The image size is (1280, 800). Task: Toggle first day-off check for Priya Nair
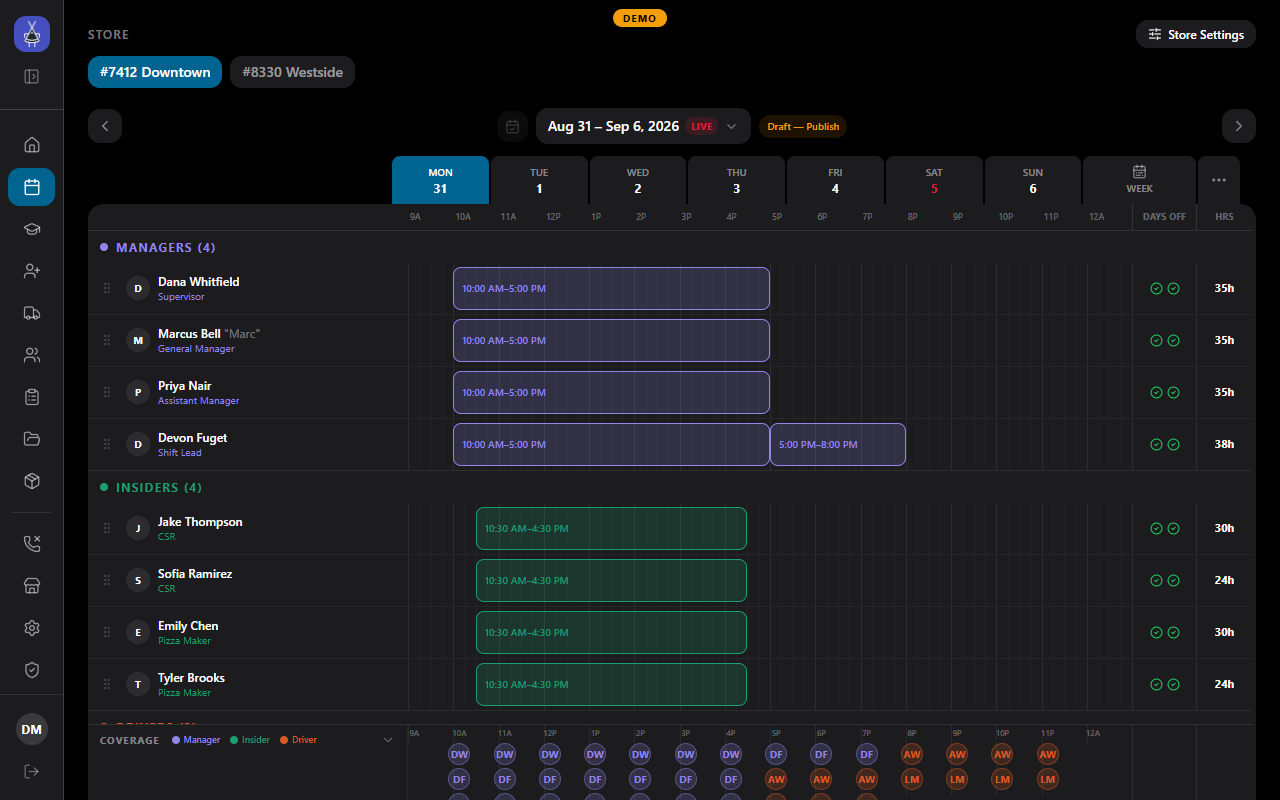coord(1156,392)
